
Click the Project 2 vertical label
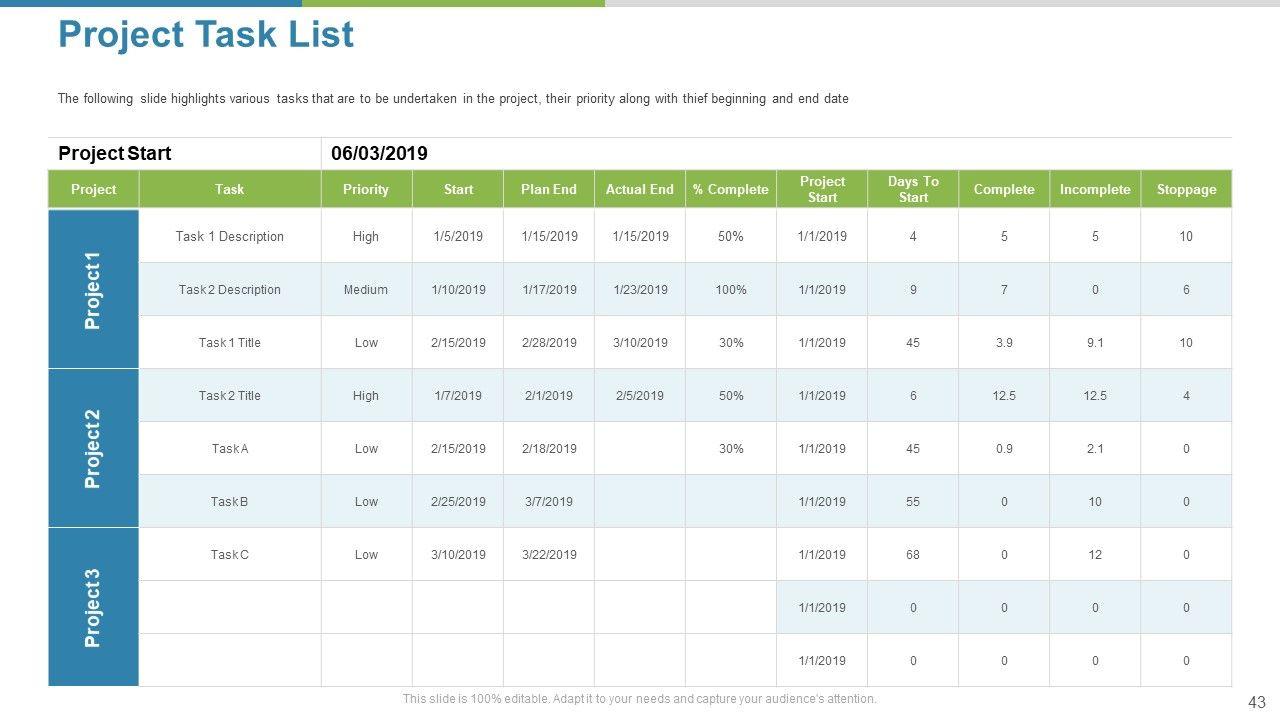[93, 448]
